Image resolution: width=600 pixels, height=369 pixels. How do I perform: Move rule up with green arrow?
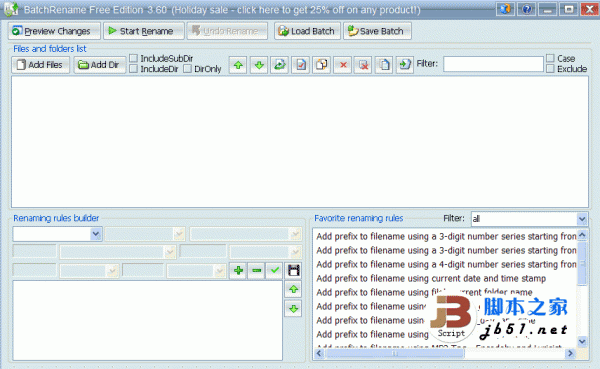tap(293, 289)
